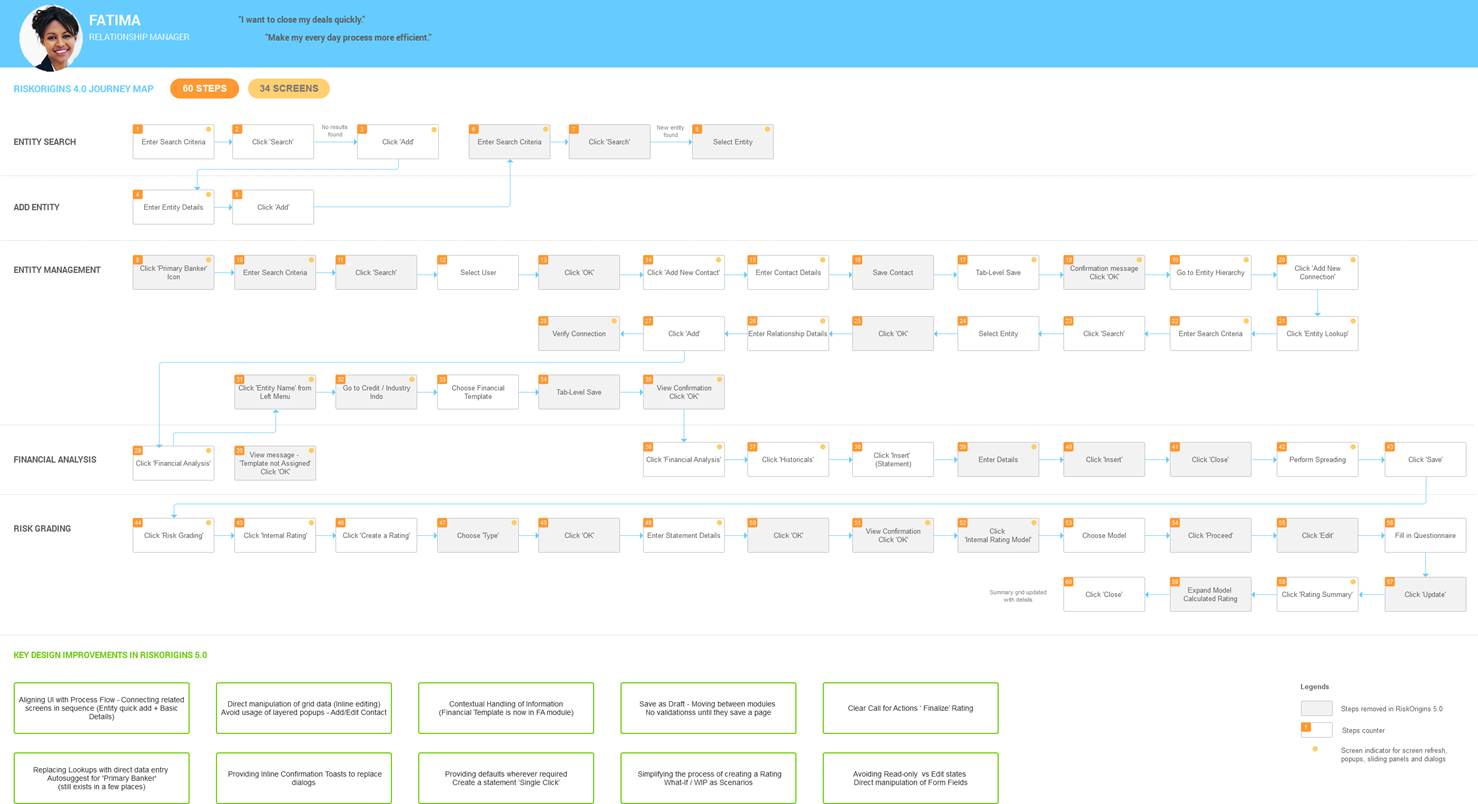Select the 'Fill in Questionnaire' step box
This screenshot has width=1478, height=804.
click(1424, 536)
